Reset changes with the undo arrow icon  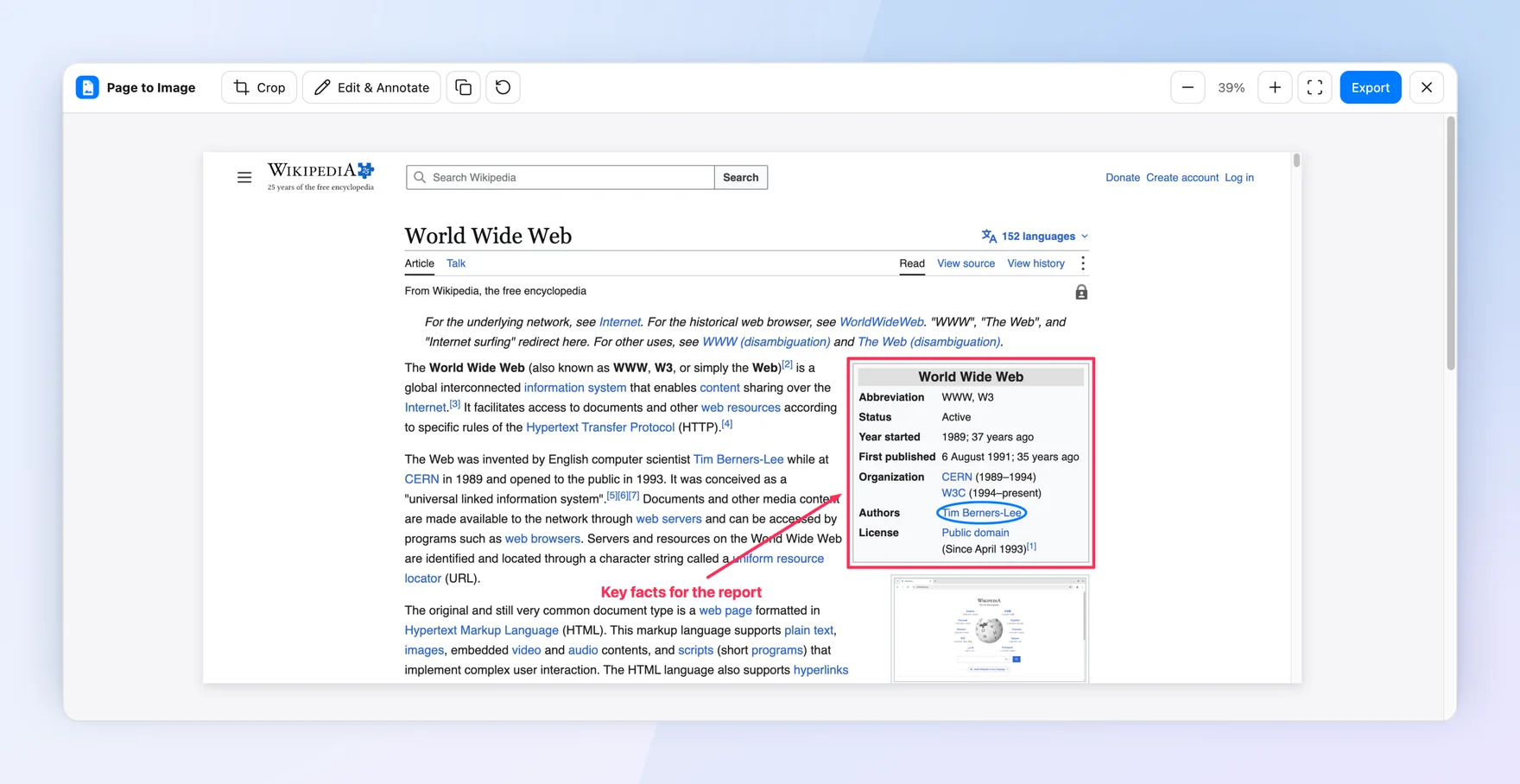(x=503, y=87)
